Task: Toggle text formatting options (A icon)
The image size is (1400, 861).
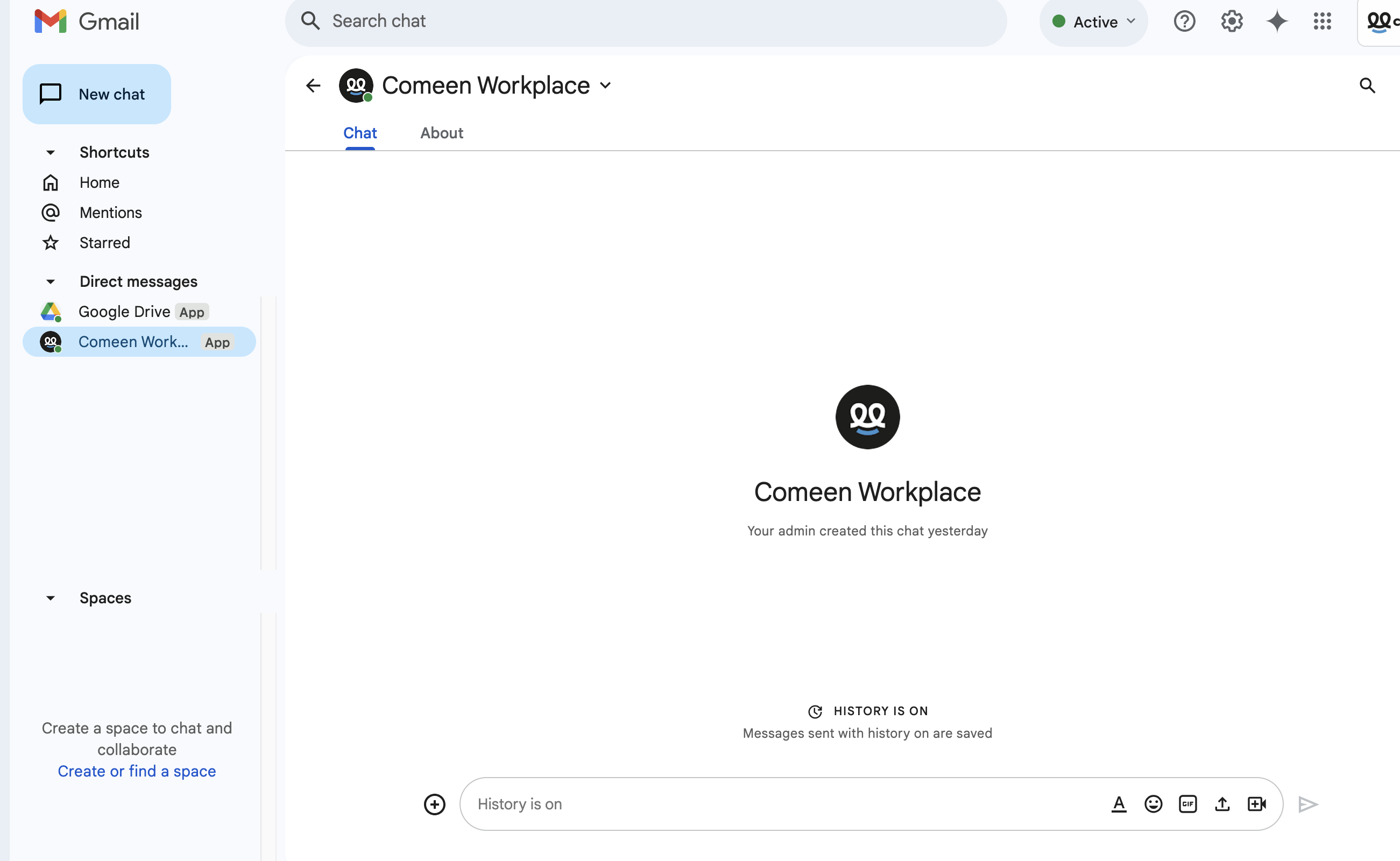Action: (x=1119, y=804)
